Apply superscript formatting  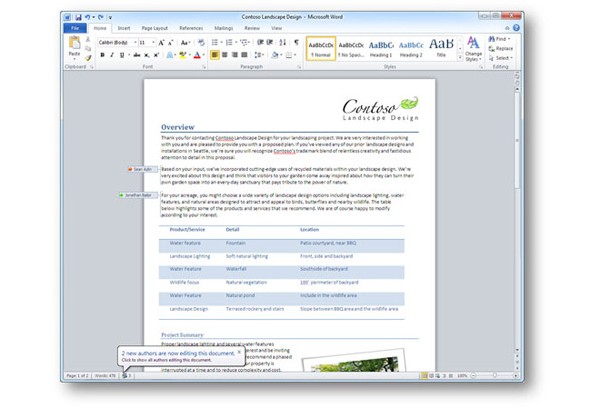pyautogui.click(x=156, y=55)
